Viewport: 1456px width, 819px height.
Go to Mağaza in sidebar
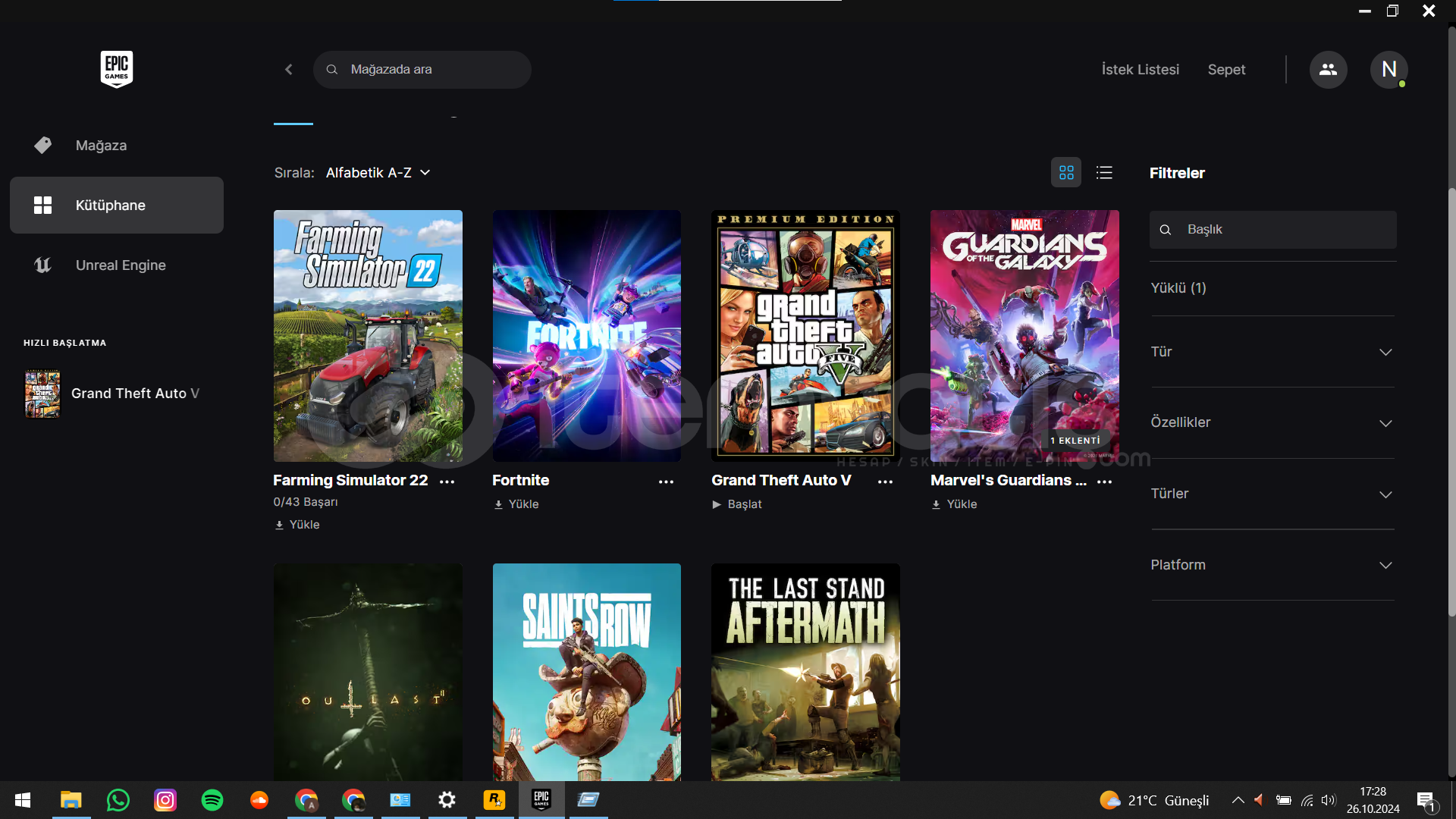tap(117, 145)
